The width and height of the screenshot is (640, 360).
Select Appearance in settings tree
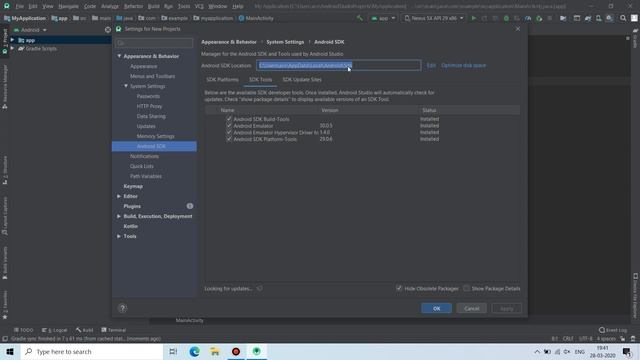[x=143, y=66]
